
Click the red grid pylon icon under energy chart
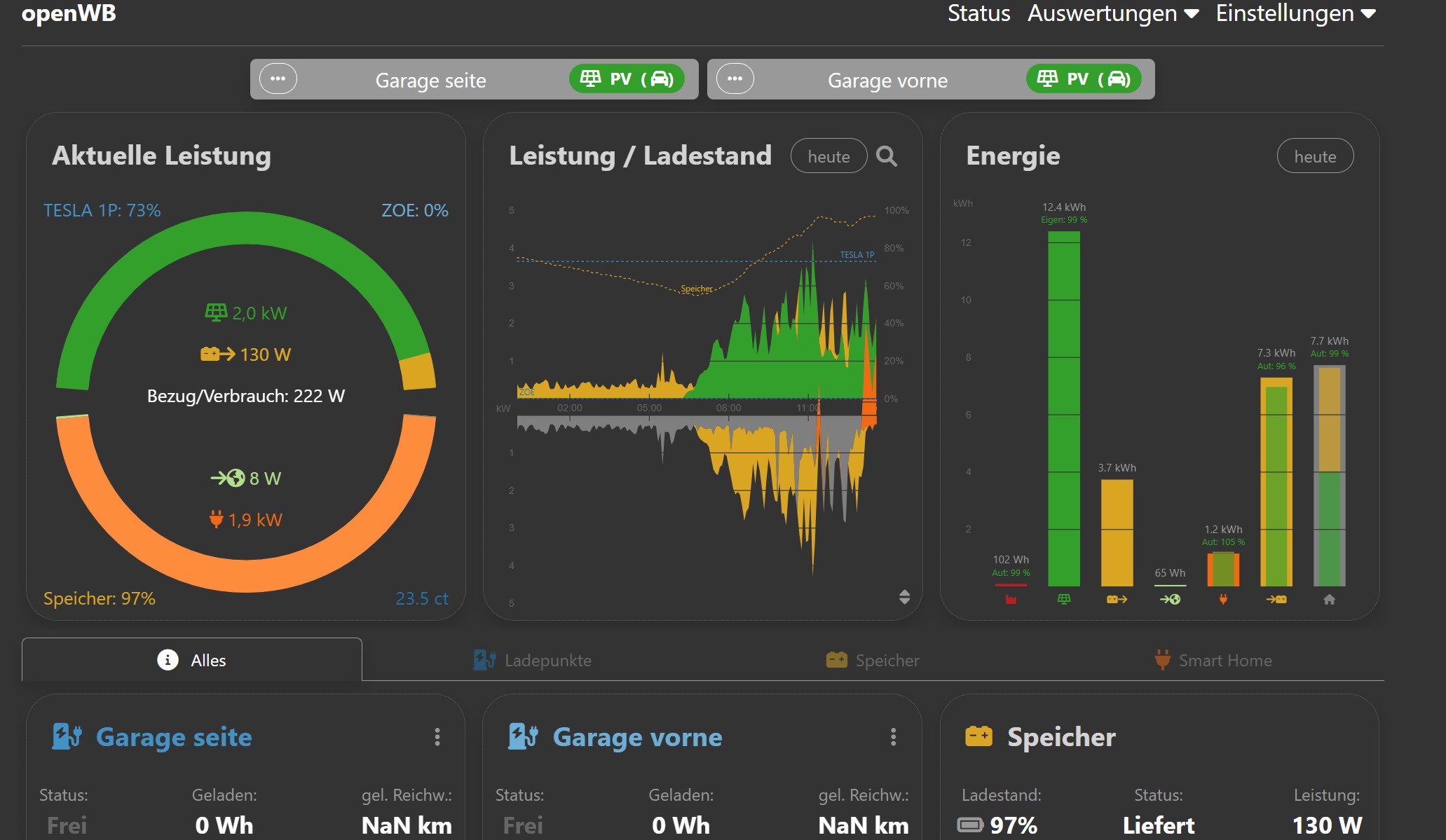(1011, 600)
